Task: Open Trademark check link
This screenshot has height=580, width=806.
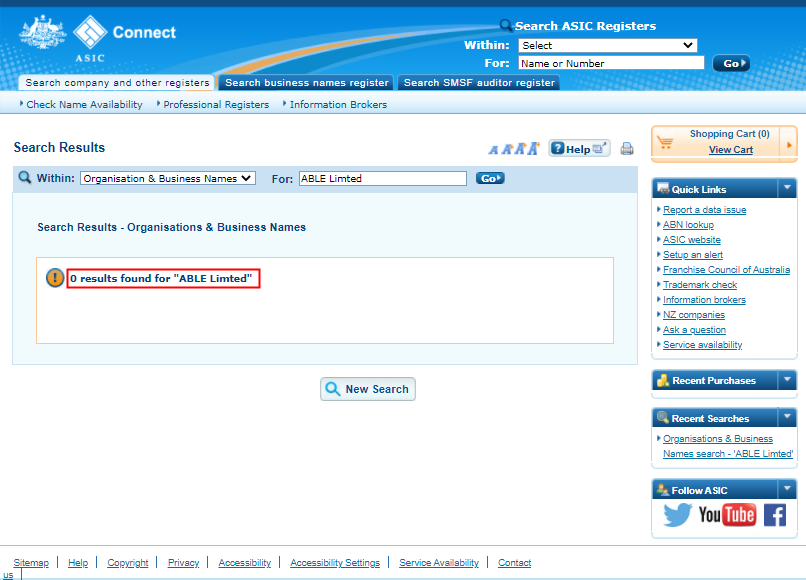Action: 700,284
